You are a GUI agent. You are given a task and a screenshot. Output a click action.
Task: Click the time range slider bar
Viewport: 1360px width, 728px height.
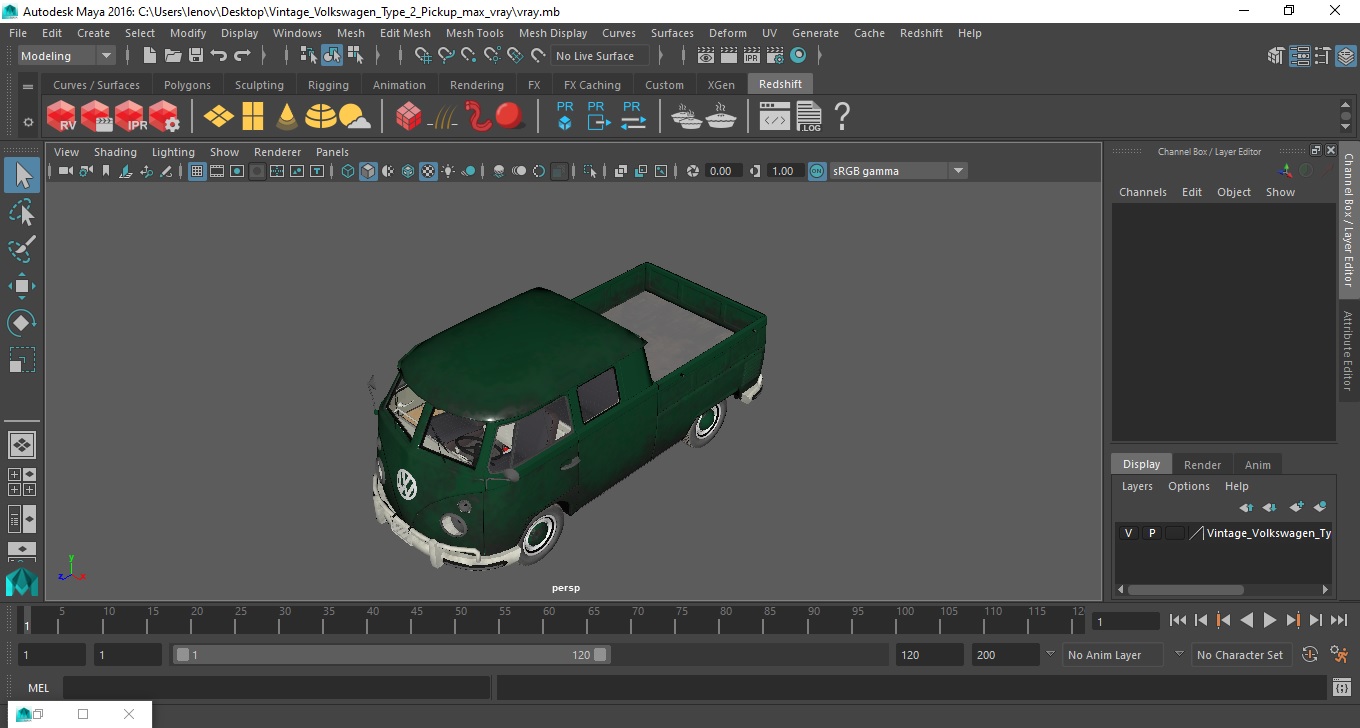click(391, 655)
